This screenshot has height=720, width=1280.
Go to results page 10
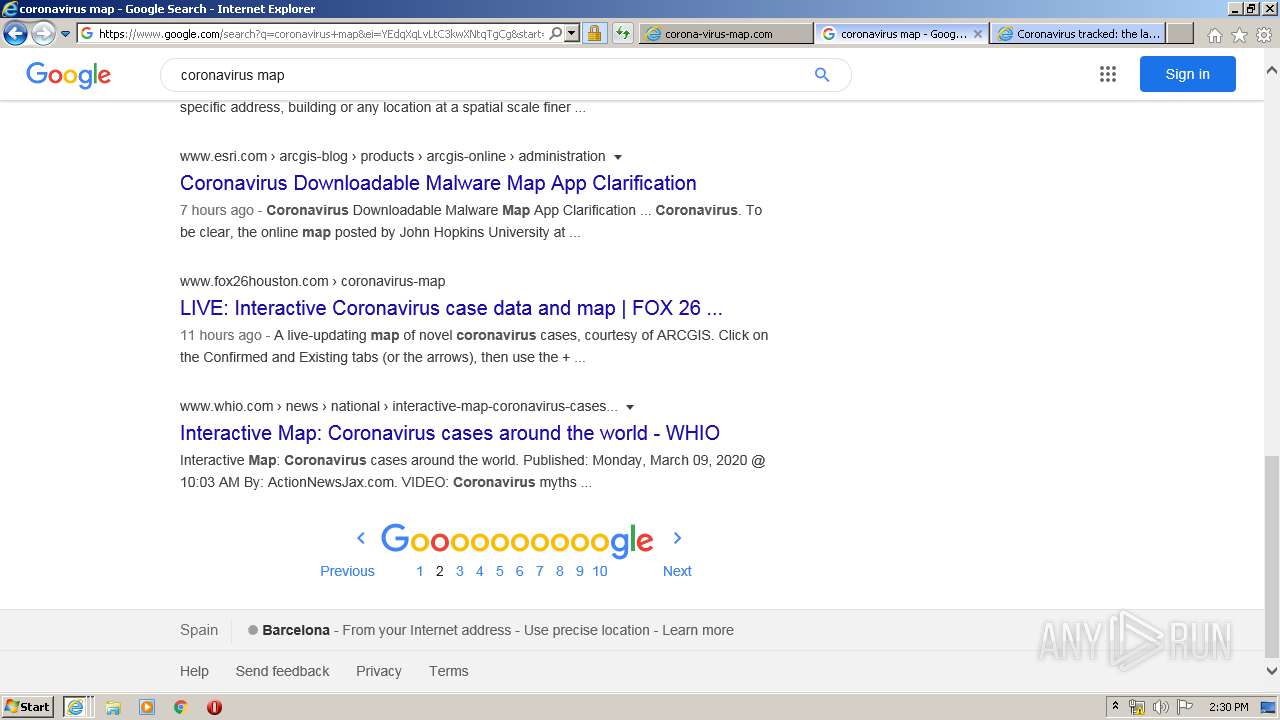tap(600, 571)
